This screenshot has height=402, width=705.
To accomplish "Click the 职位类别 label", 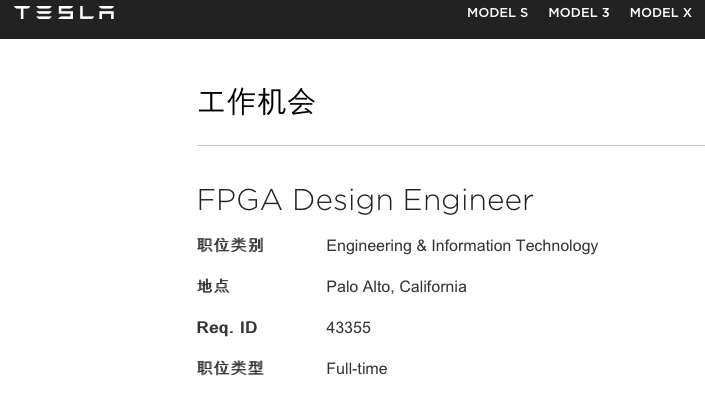I will [230, 246].
